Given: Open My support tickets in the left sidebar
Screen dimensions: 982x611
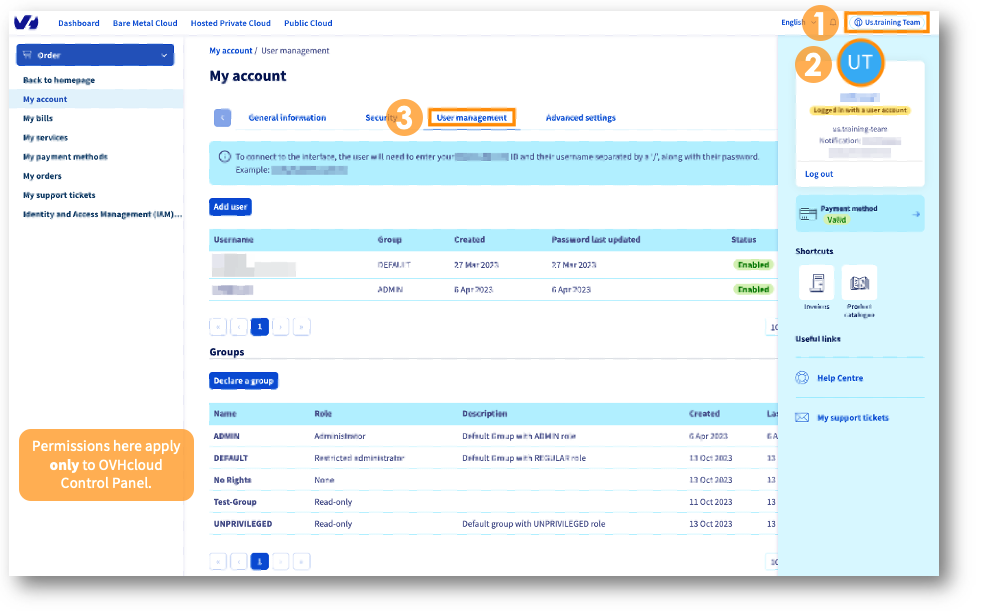Looking at the screenshot, I should coord(59,195).
